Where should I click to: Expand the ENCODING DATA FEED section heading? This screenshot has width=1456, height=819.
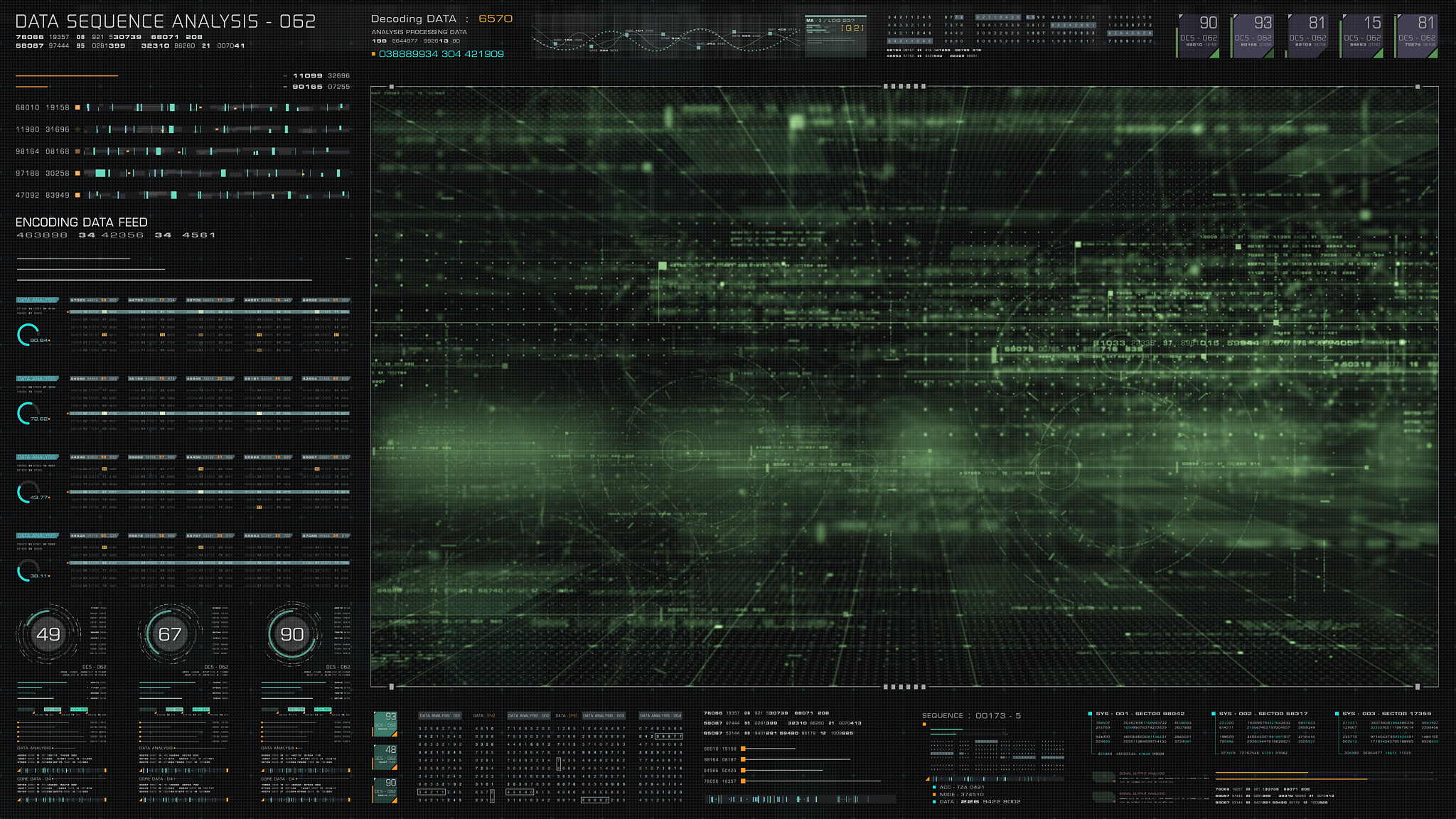tap(81, 223)
